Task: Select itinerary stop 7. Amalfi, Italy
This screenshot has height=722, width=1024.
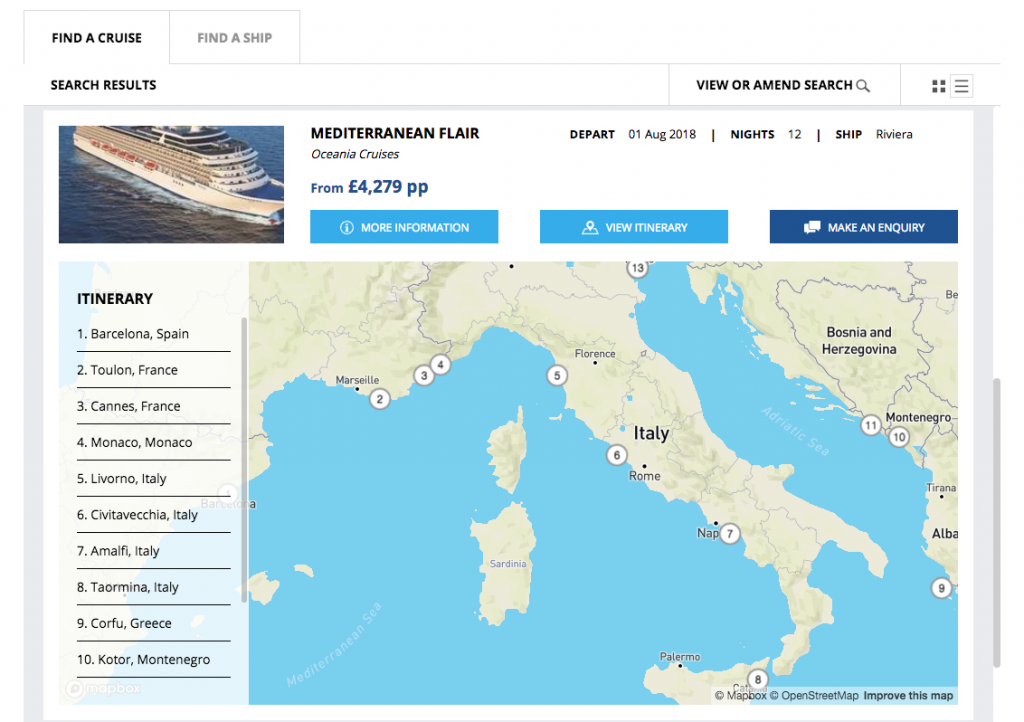Action: point(153,552)
